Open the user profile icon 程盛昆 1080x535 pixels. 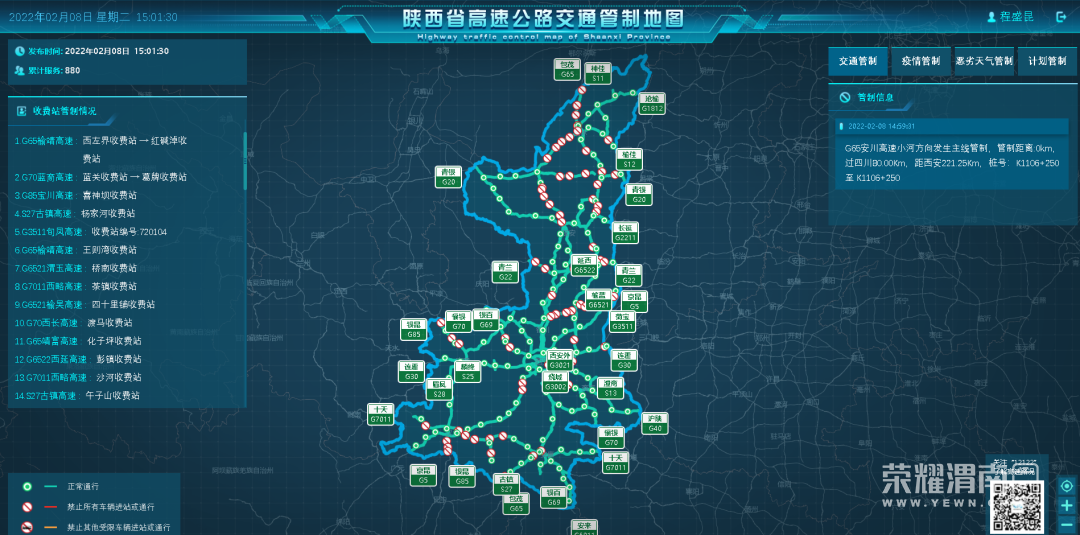[x=992, y=17]
